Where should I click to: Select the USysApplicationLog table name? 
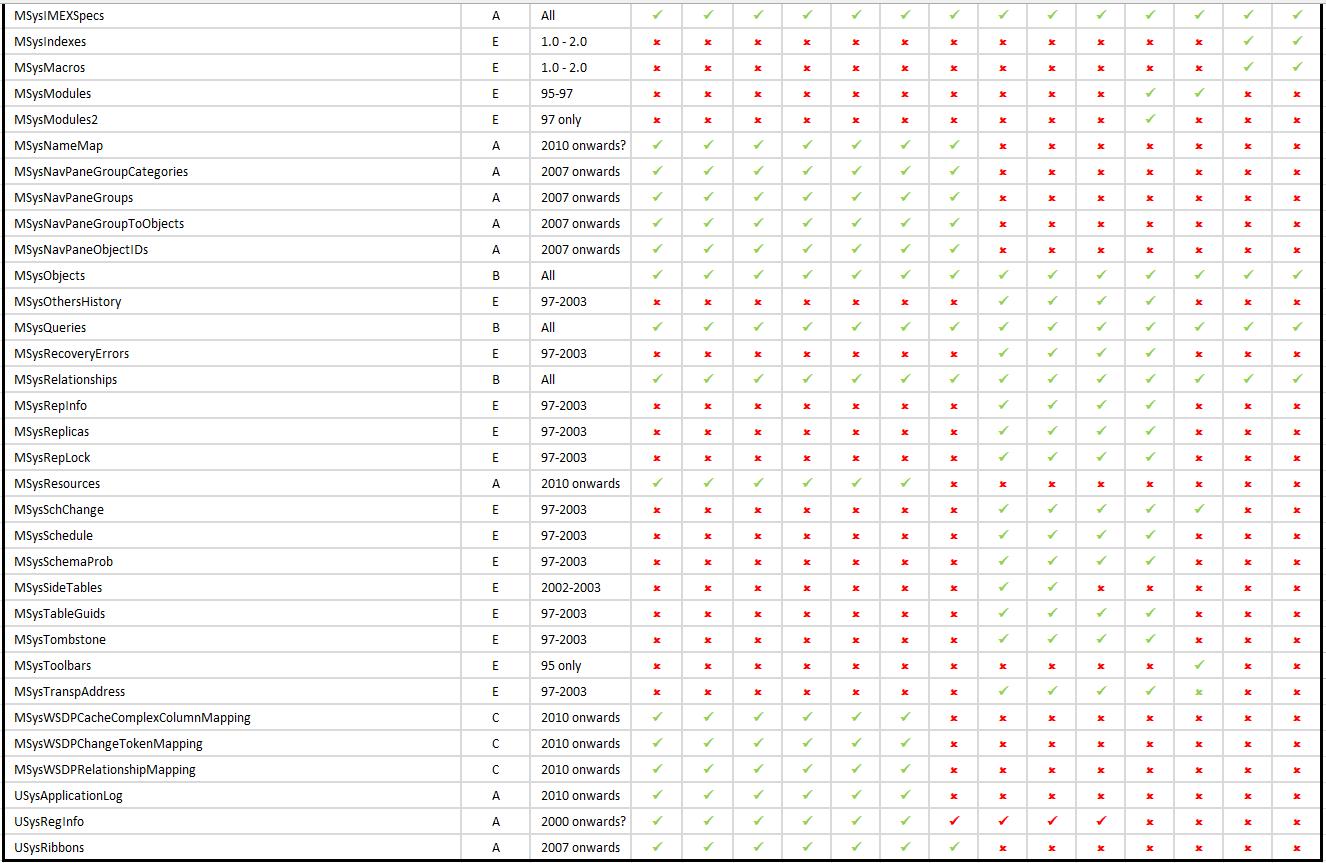[69, 796]
